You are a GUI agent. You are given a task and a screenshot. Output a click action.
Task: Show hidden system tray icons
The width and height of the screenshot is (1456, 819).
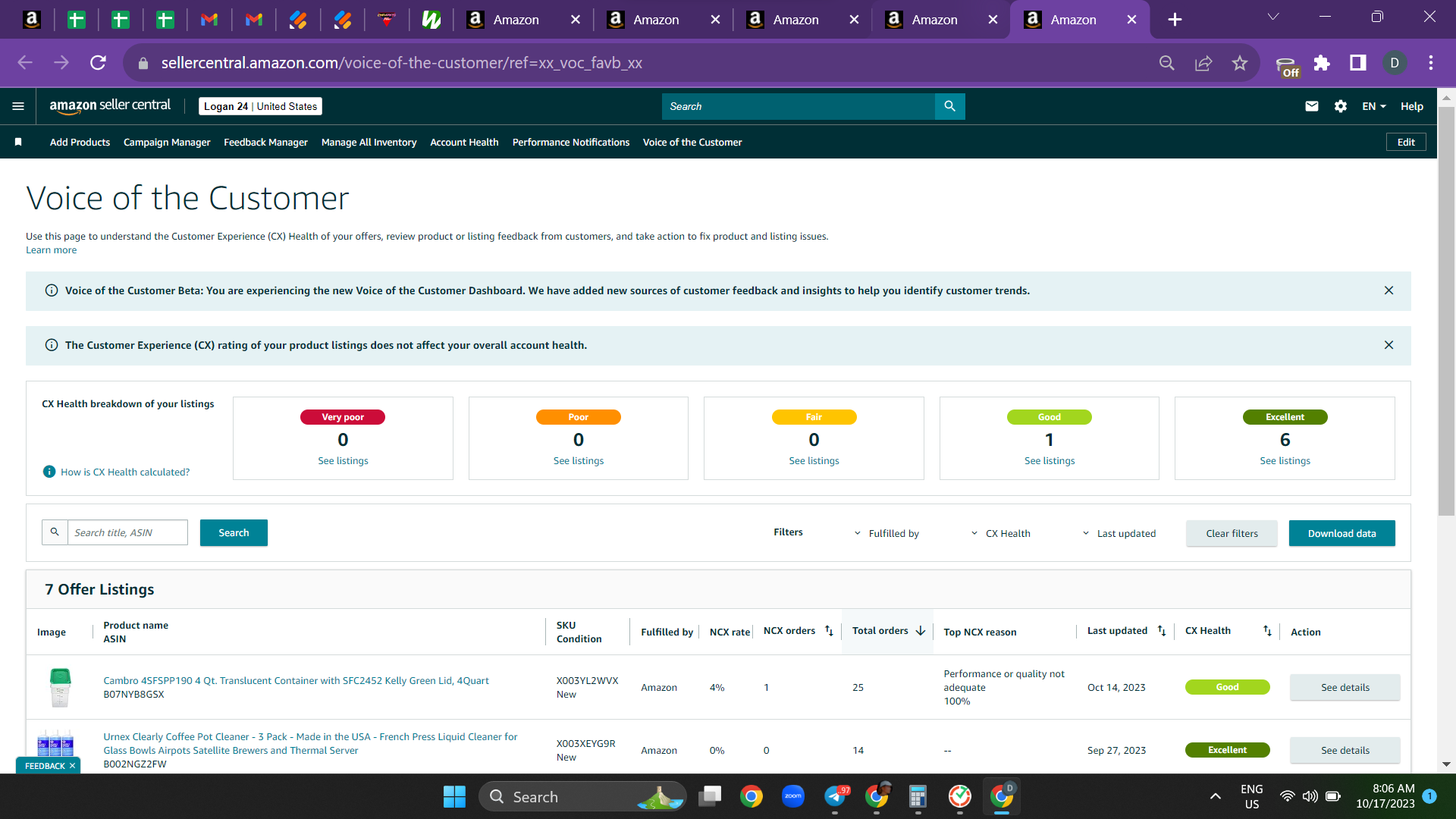pyautogui.click(x=1215, y=796)
